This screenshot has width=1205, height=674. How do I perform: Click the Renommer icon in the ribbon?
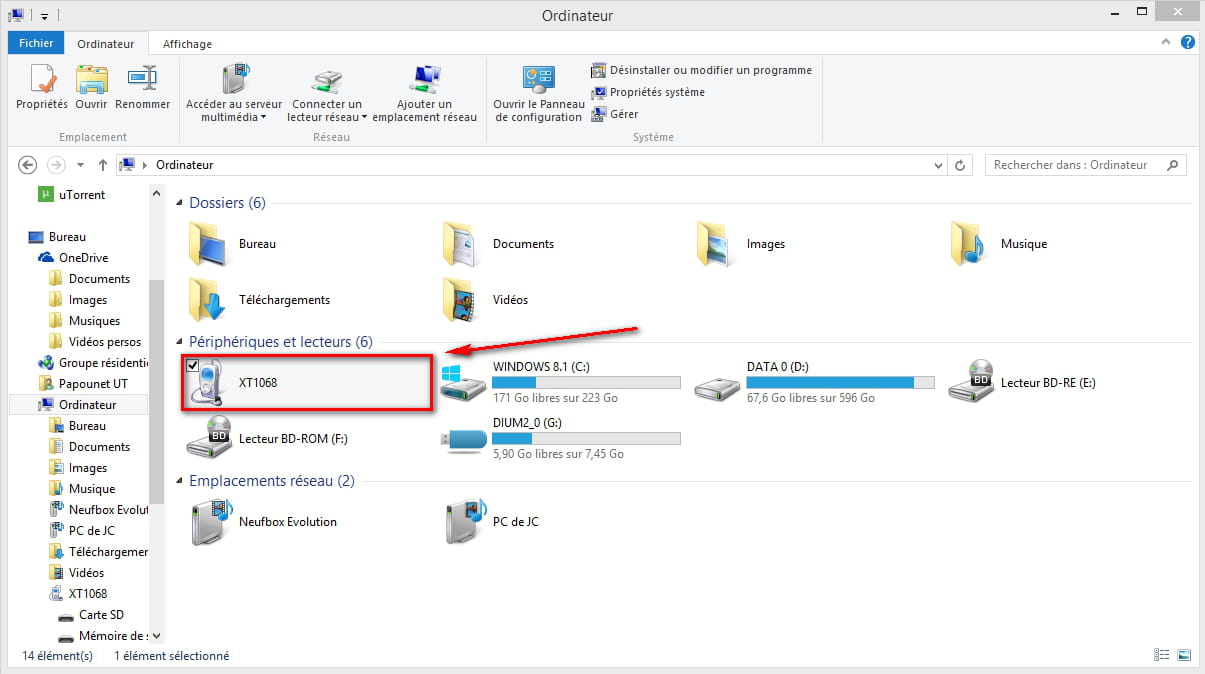pos(142,79)
